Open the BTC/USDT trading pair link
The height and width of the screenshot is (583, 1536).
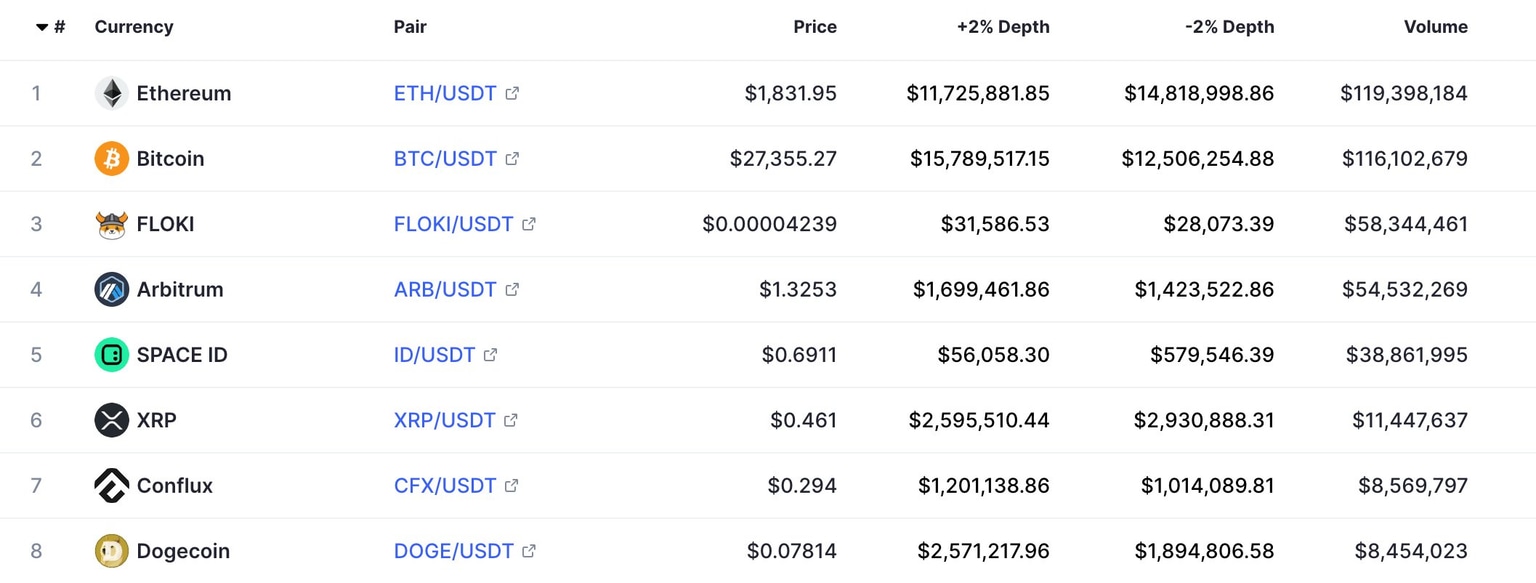click(445, 158)
